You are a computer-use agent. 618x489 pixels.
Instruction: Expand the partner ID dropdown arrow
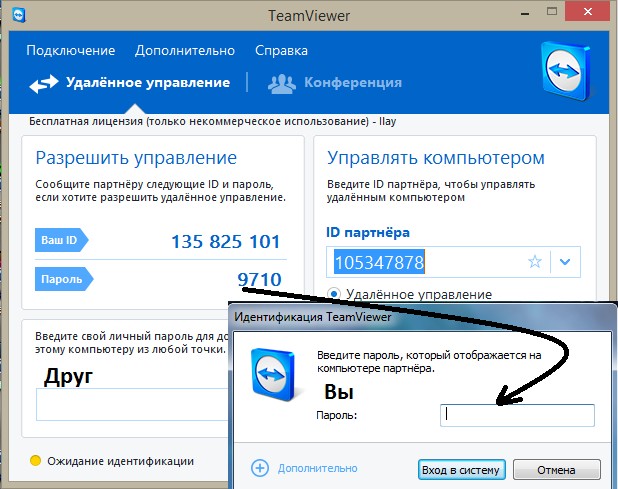(x=565, y=262)
